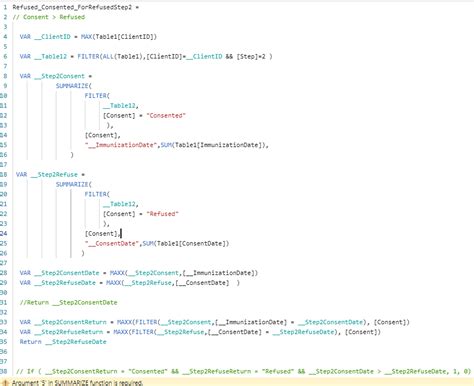Click the "__Step2RefuseDate" declaration on line 29

coord(65,283)
